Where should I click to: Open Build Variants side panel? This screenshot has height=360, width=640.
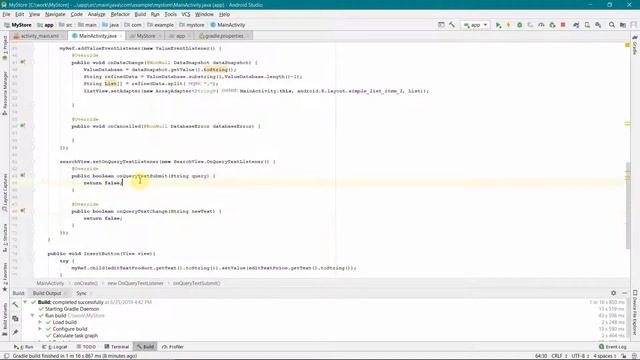5,319
